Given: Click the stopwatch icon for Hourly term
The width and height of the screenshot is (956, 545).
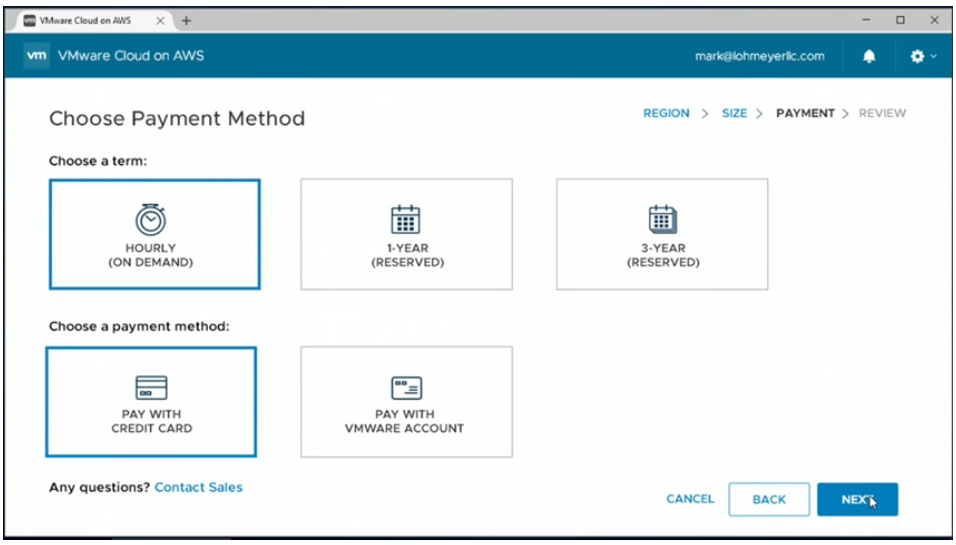Looking at the screenshot, I should (151, 219).
